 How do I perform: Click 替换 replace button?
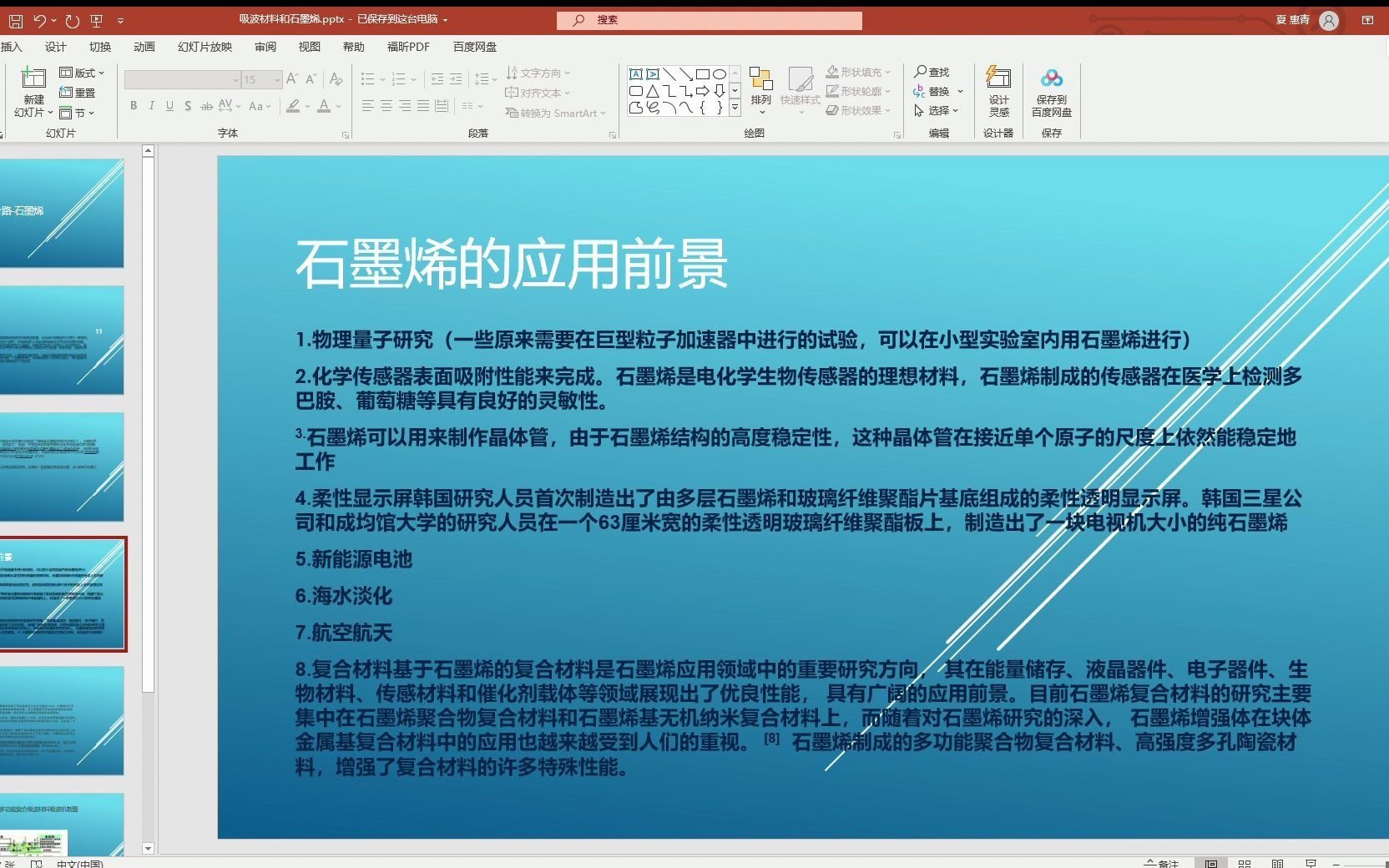[938, 92]
